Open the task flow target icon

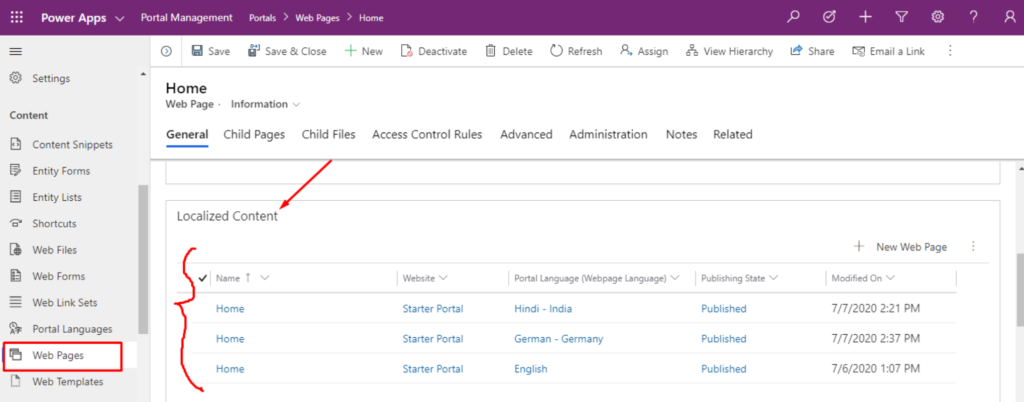coord(829,18)
